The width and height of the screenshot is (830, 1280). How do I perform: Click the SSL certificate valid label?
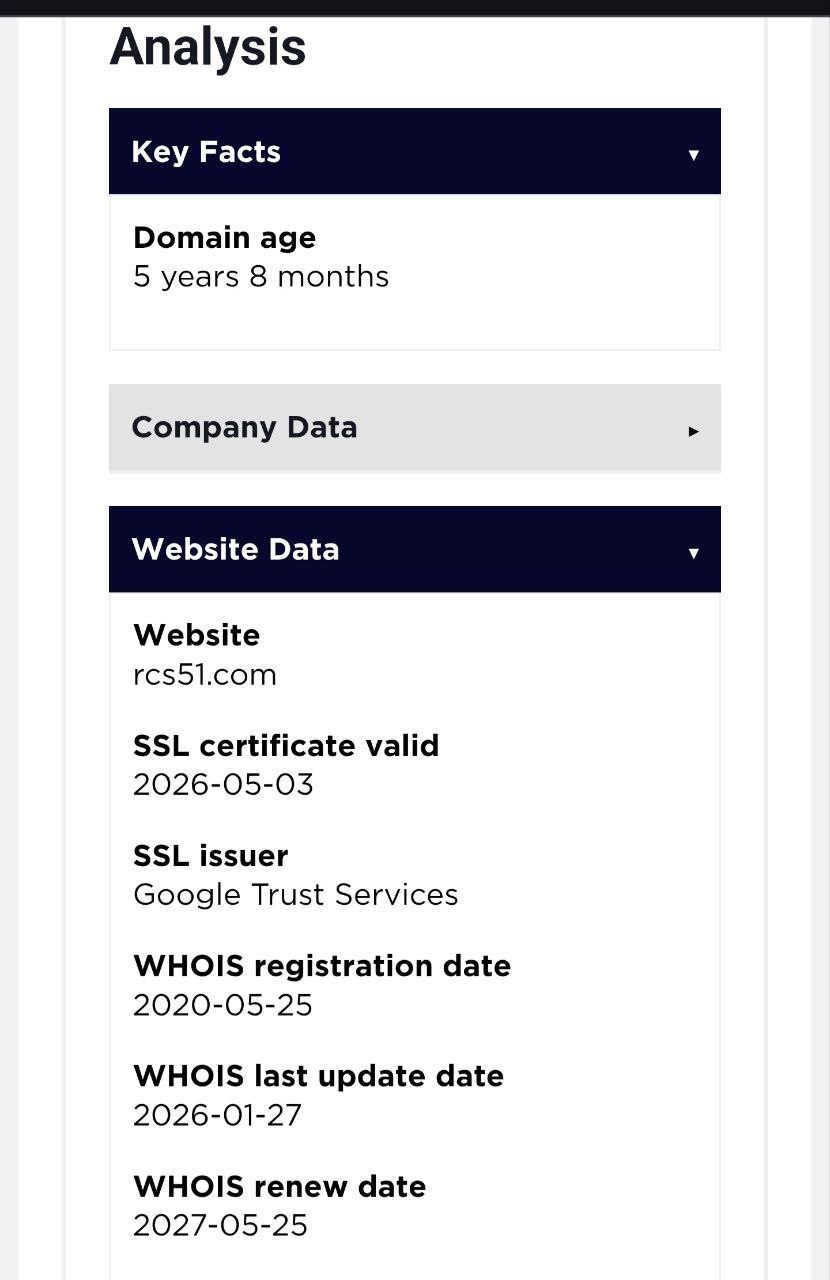pyautogui.click(x=286, y=746)
